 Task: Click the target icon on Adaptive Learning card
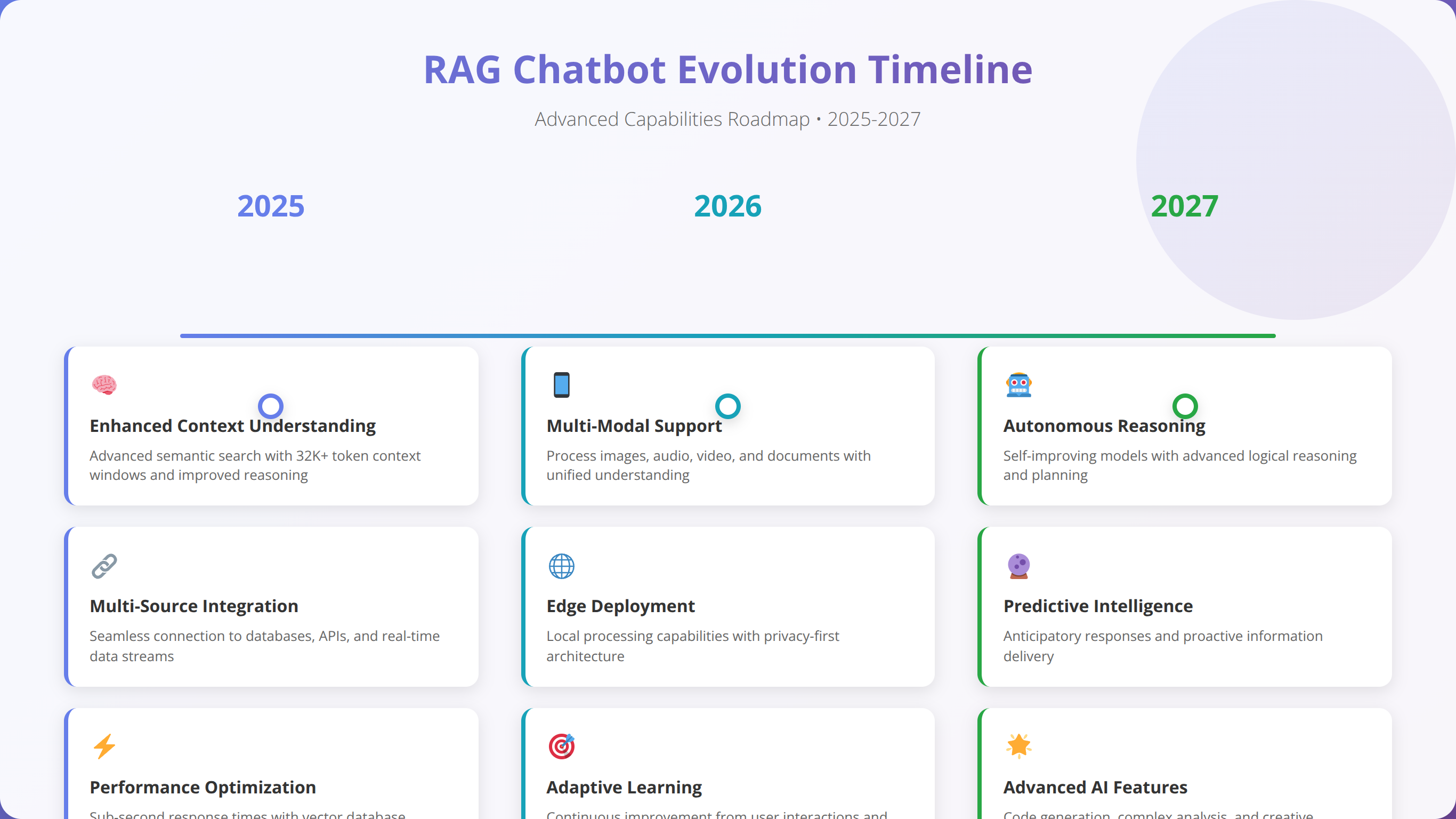[x=561, y=746]
